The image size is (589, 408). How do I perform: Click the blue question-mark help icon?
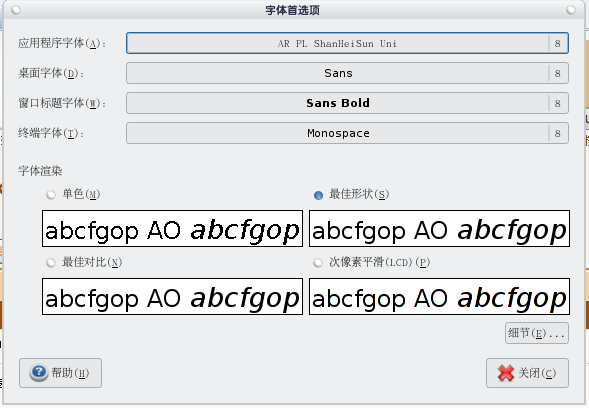pos(39,372)
